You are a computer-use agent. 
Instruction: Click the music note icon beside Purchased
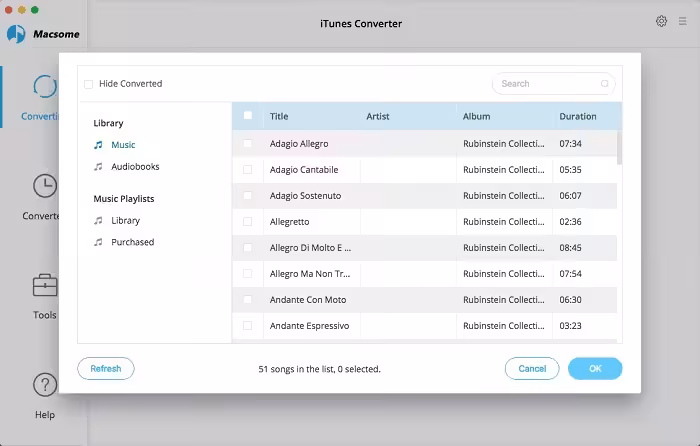pyautogui.click(x=98, y=242)
